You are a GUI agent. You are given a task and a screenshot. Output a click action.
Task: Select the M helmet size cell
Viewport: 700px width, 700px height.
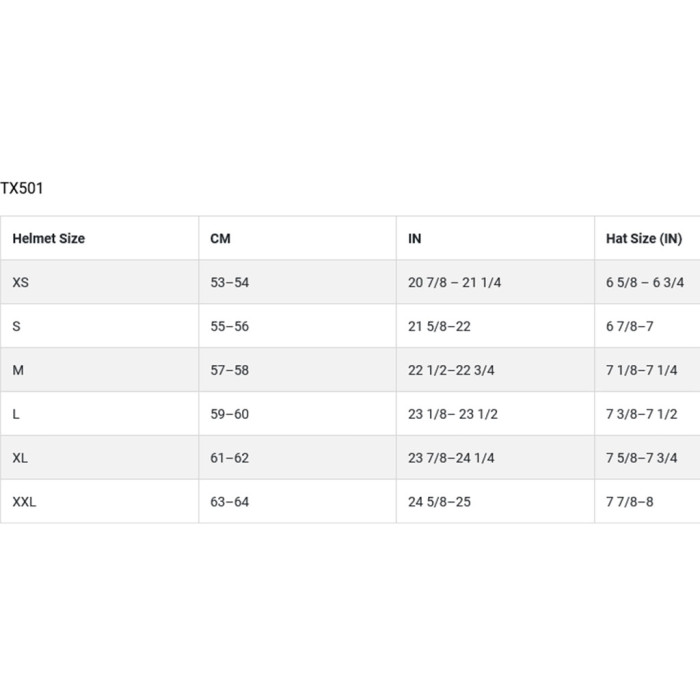[18, 370]
